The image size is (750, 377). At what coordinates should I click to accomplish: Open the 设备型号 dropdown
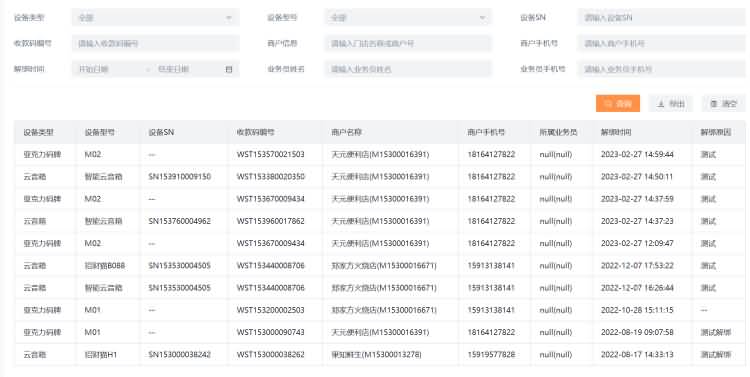pos(408,18)
